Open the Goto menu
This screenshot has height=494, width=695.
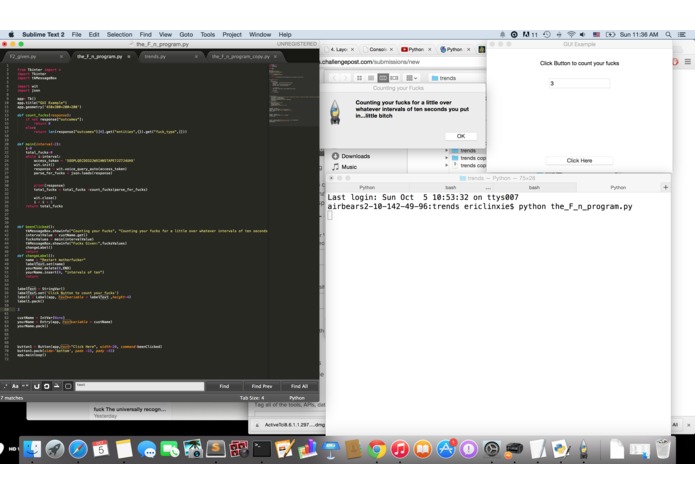[x=186, y=35]
